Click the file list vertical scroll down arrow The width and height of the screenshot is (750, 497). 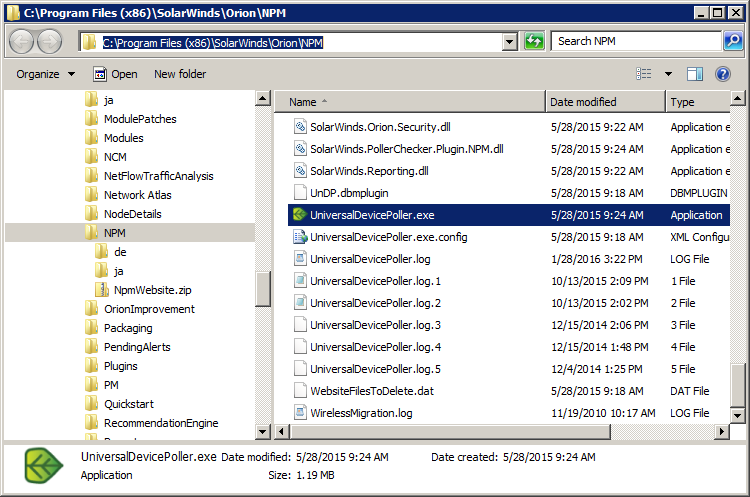738,415
